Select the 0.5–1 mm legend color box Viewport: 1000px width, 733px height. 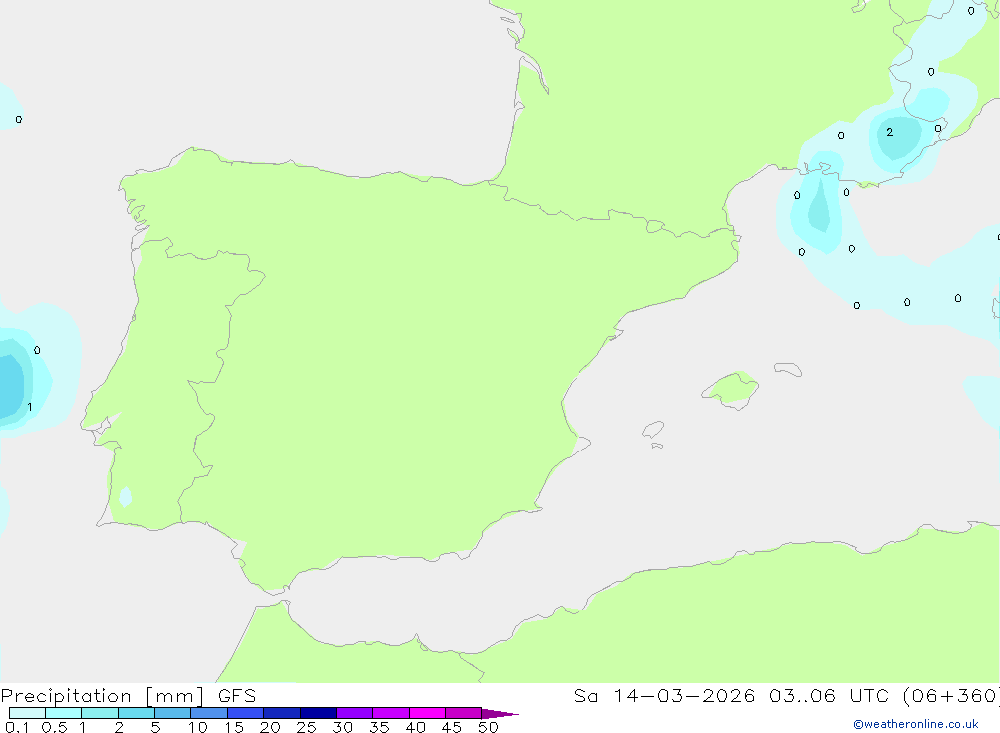point(64,713)
